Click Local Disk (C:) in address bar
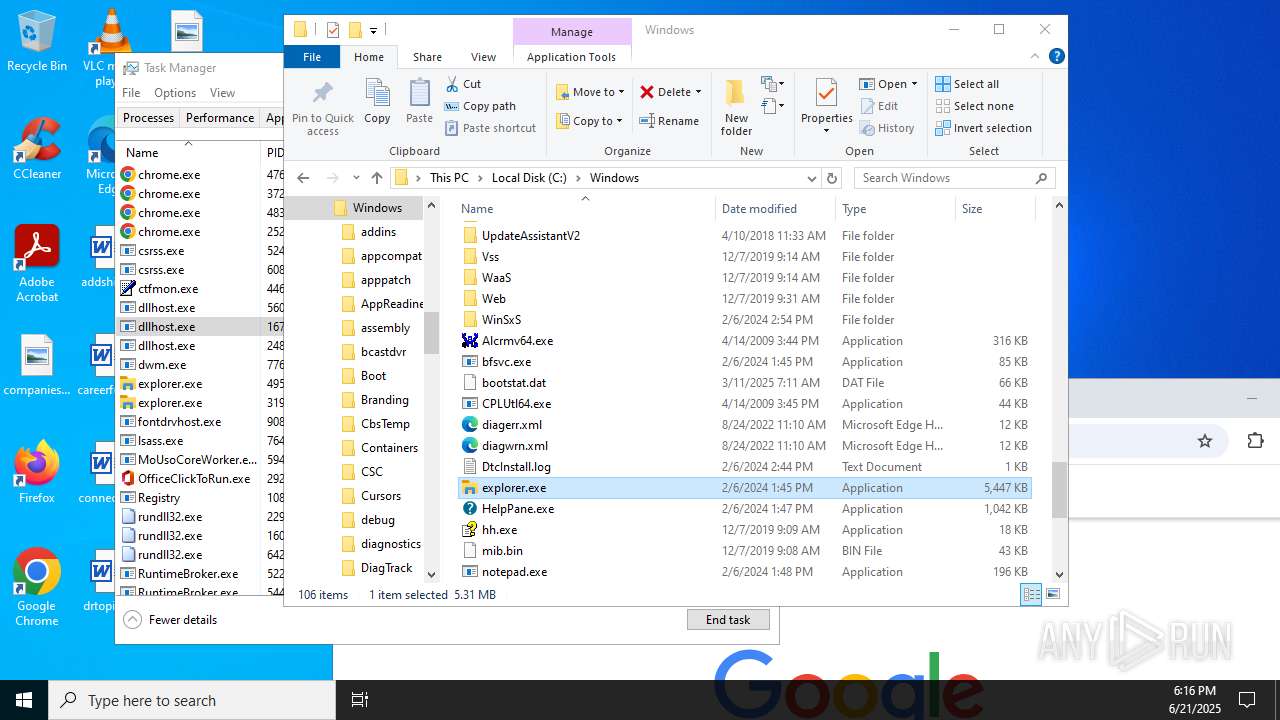The image size is (1280, 720). (x=529, y=178)
